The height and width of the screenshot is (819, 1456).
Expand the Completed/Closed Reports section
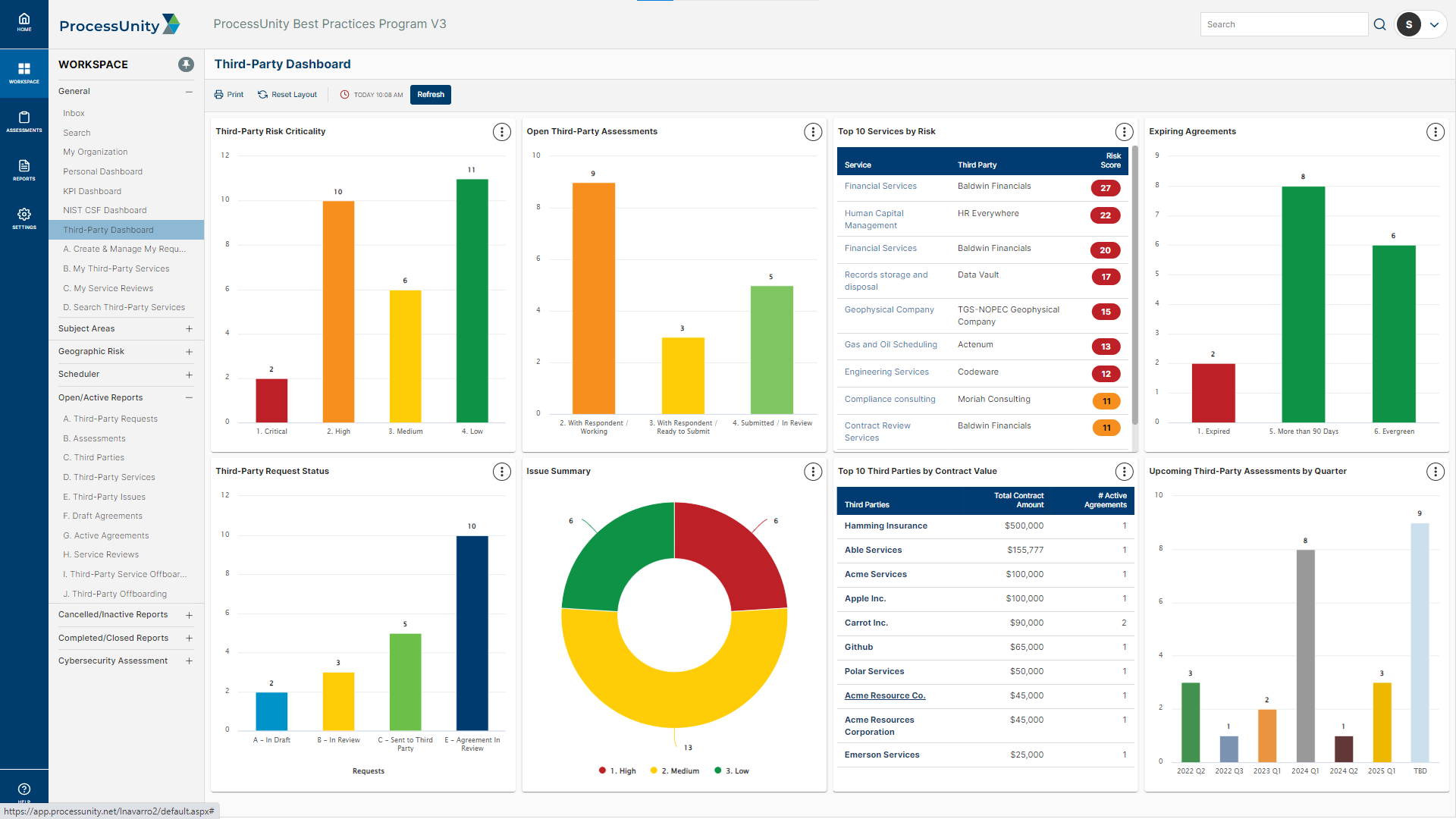click(x=189, y=639)
